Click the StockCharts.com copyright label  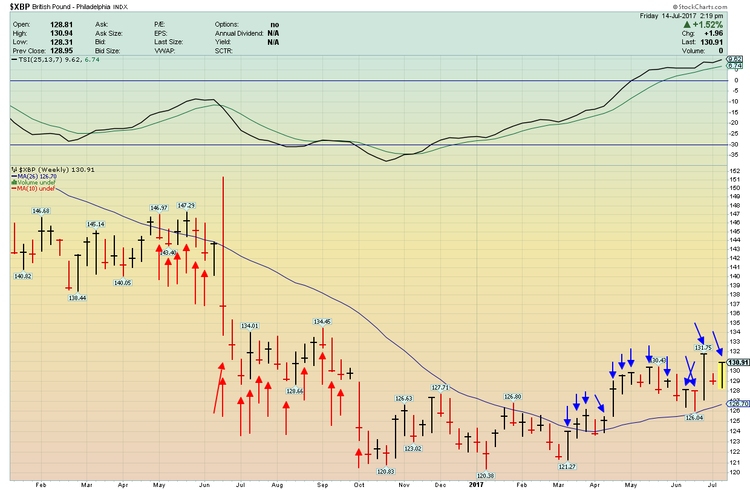(x=699, y=6)
